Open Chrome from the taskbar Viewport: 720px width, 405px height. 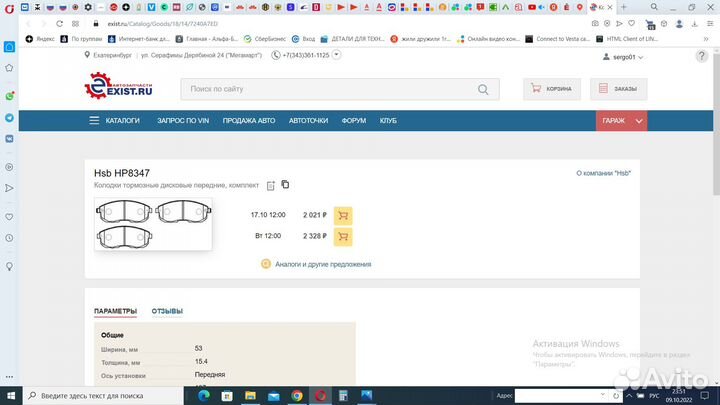[x=297, y=395]
